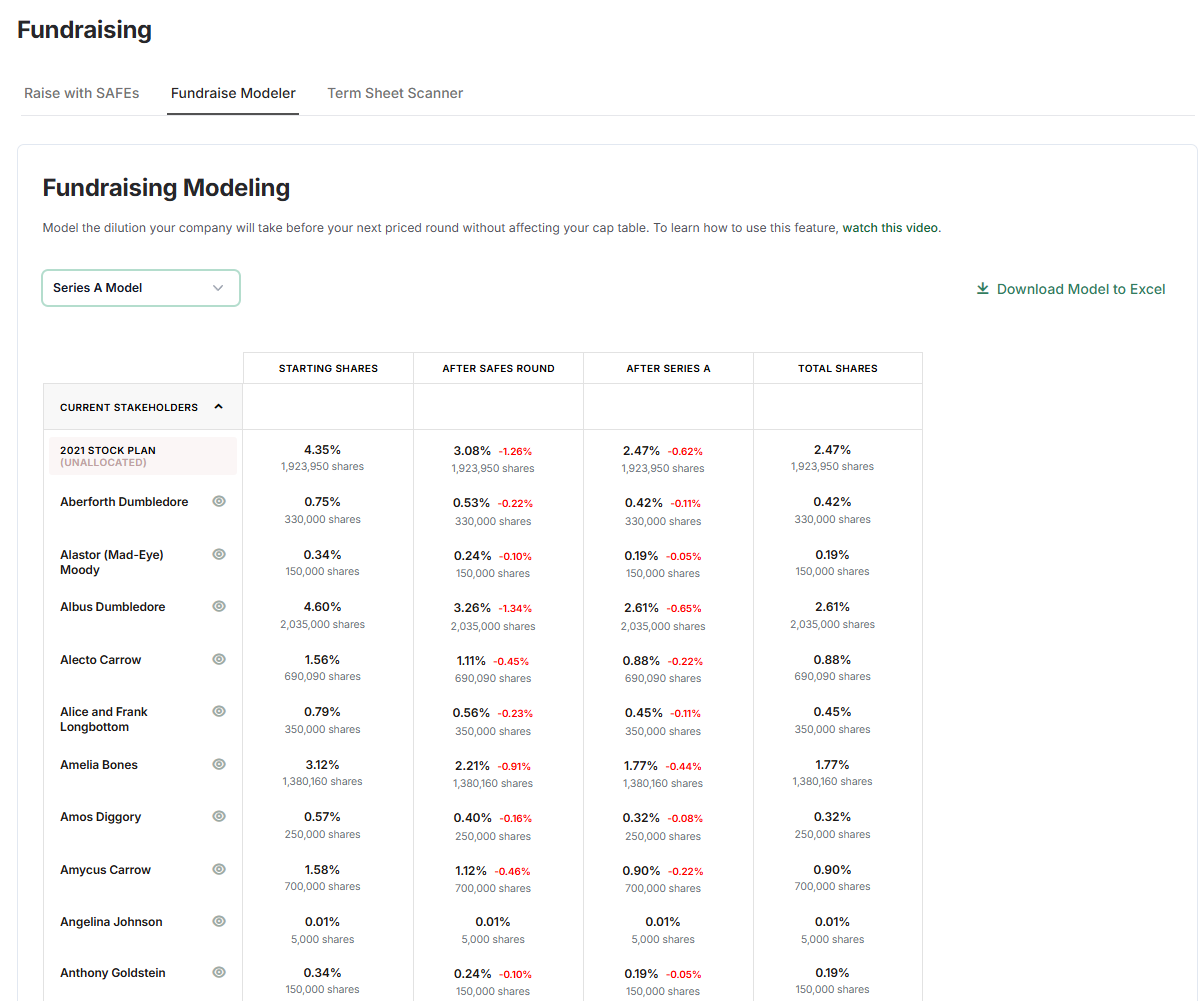Viewport: 1198px width, 1001px height.
Task: Open the Term Sheet Scanner tab
Action: (395, 93)
